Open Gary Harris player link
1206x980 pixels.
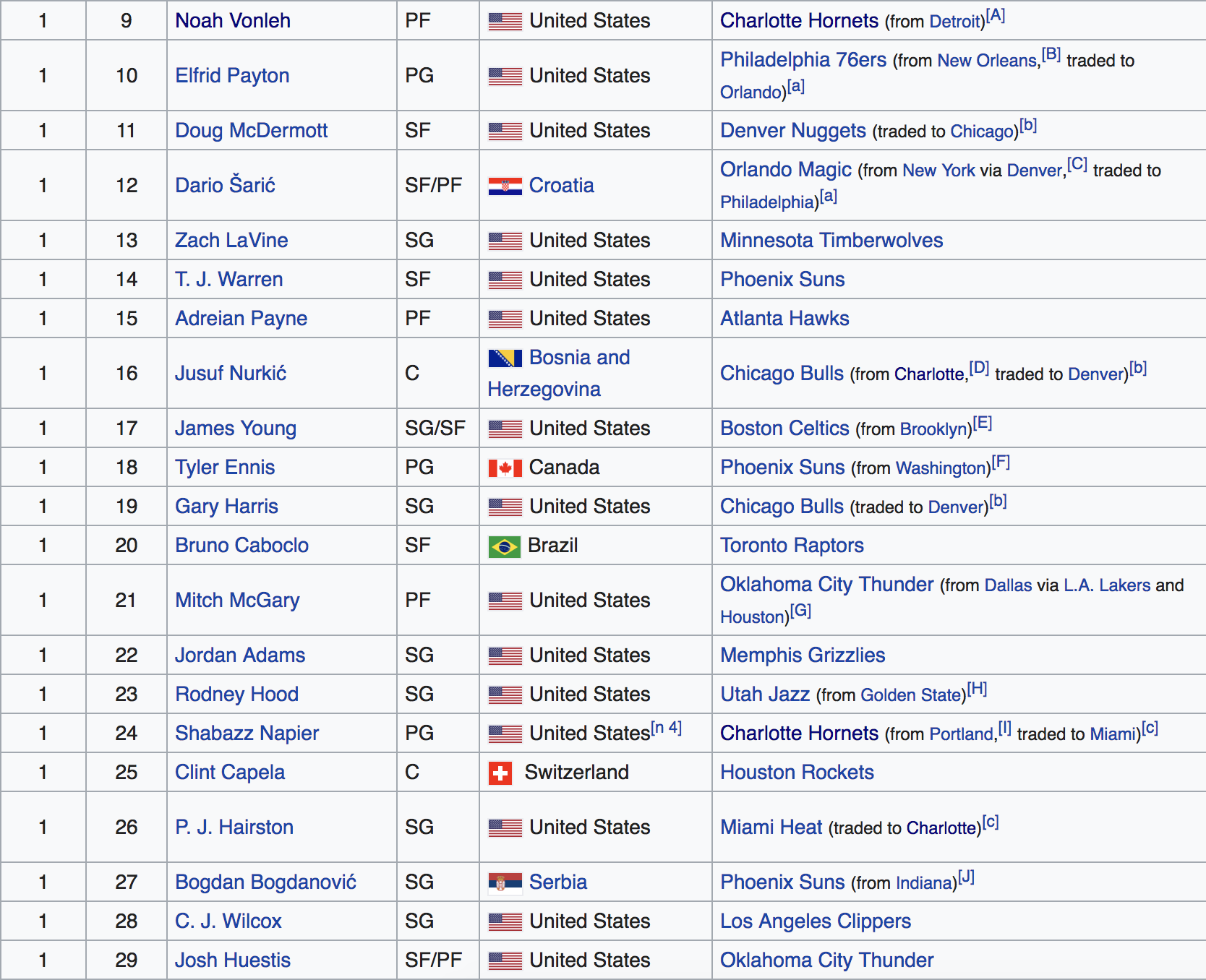(226, 506)
